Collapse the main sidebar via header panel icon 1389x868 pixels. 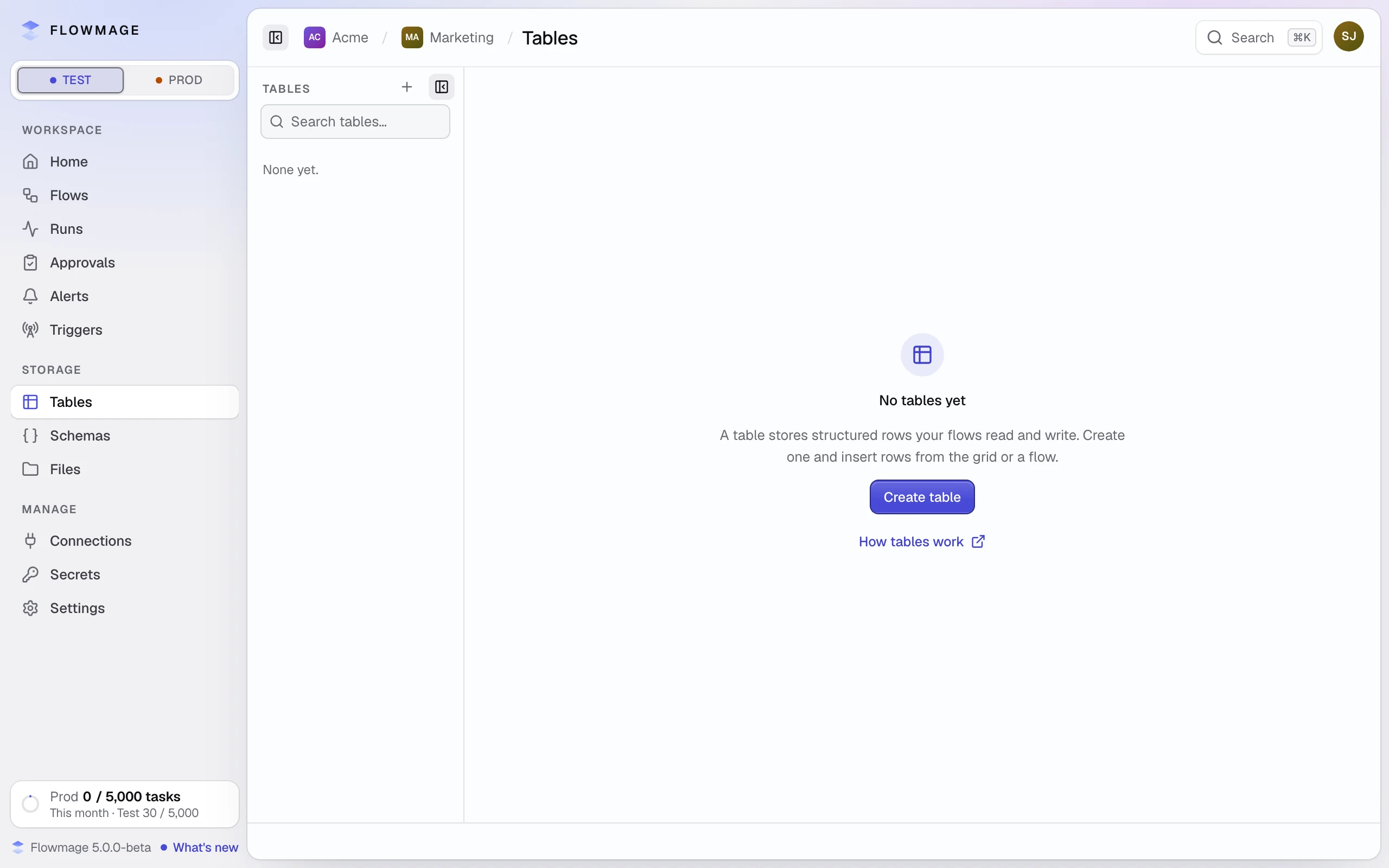276,37
